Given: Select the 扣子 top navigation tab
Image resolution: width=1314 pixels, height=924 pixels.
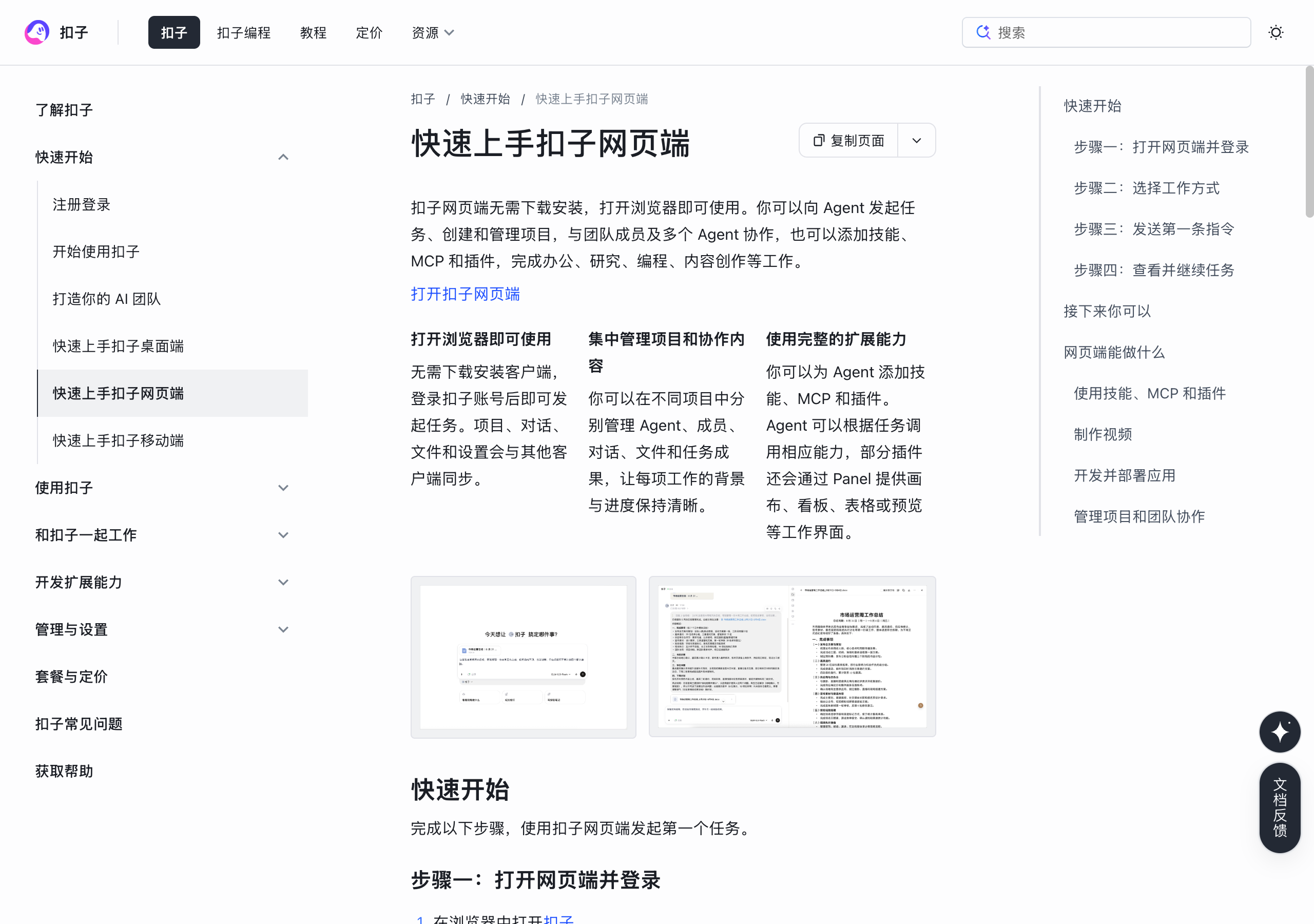Looking at the screenshot, I should 174,33.
